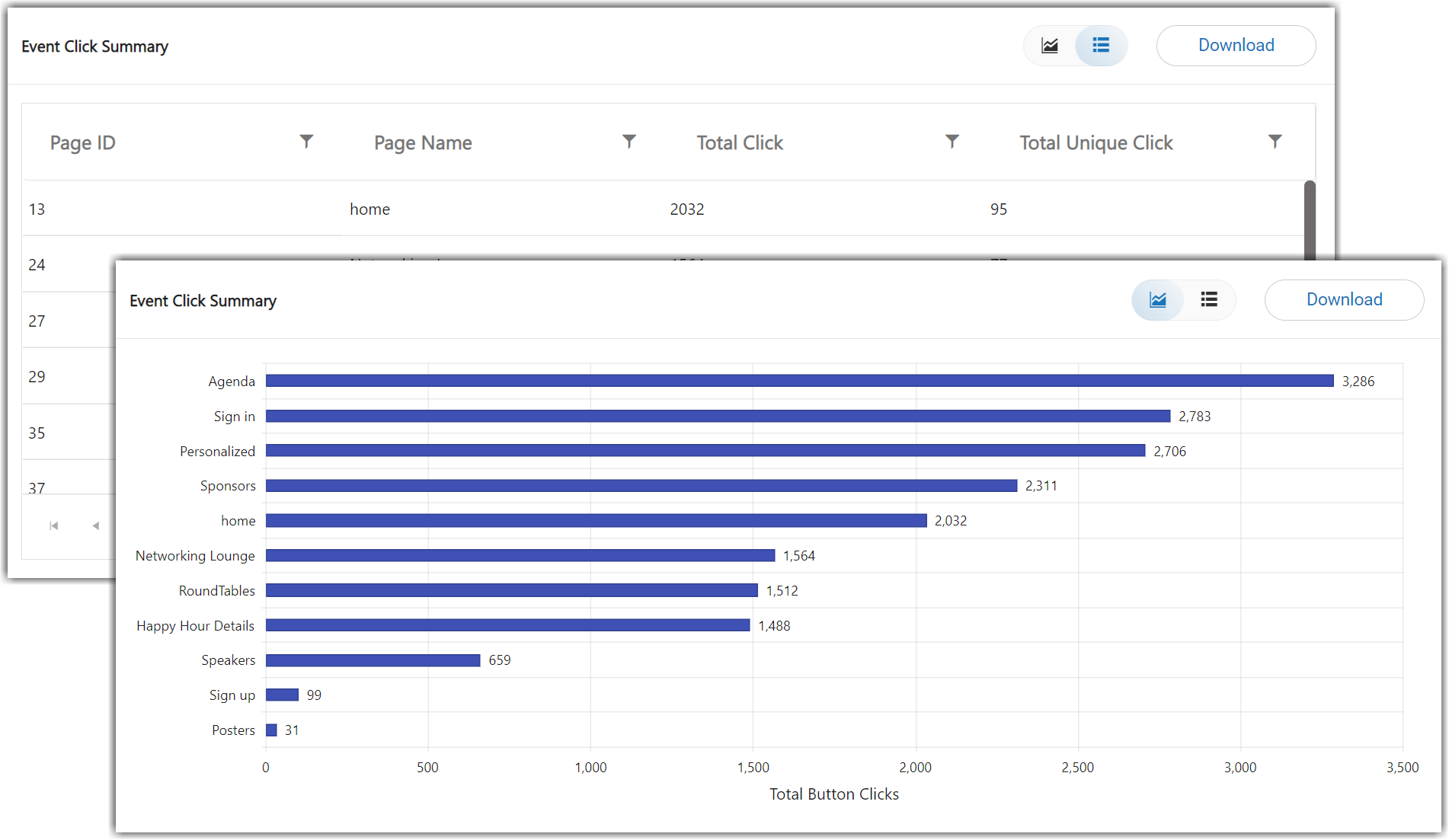Open filter for Page Name column
Image resolution: width=1449 pixels, height=840 pixels.
click(629, 142)
